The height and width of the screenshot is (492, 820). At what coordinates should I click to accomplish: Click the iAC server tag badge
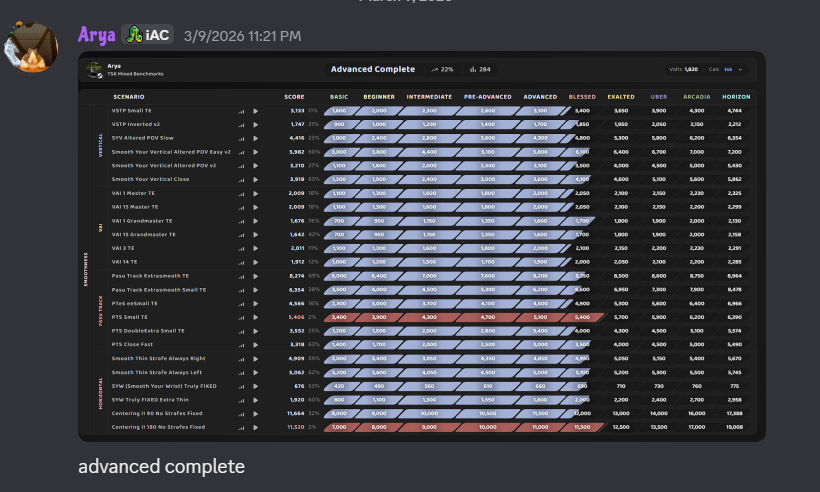tap(147, 35)
